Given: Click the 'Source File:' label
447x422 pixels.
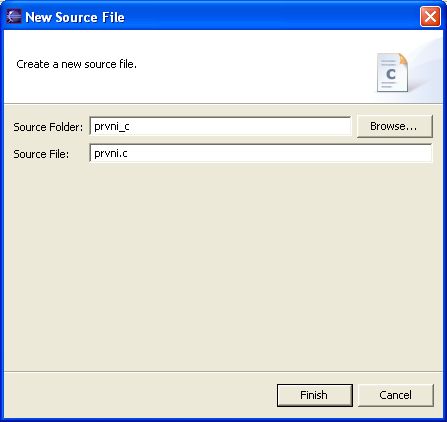Looking at the screenshot, I should tap(41, 154).
